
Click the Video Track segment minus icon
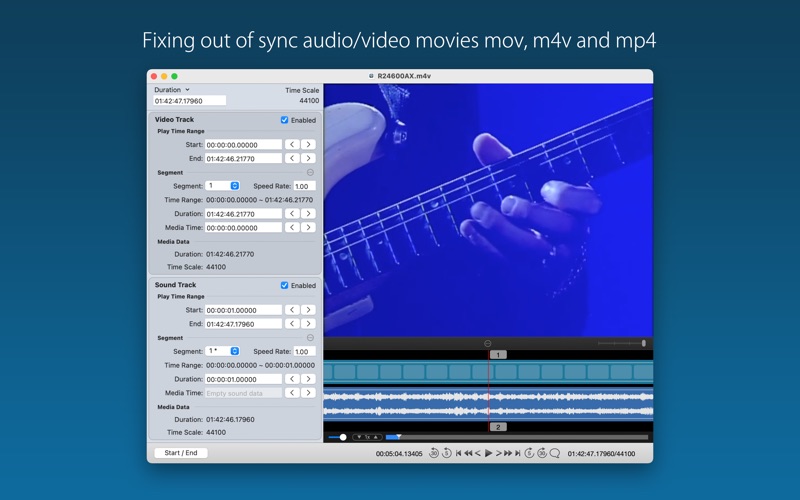(x=310, y=172)
